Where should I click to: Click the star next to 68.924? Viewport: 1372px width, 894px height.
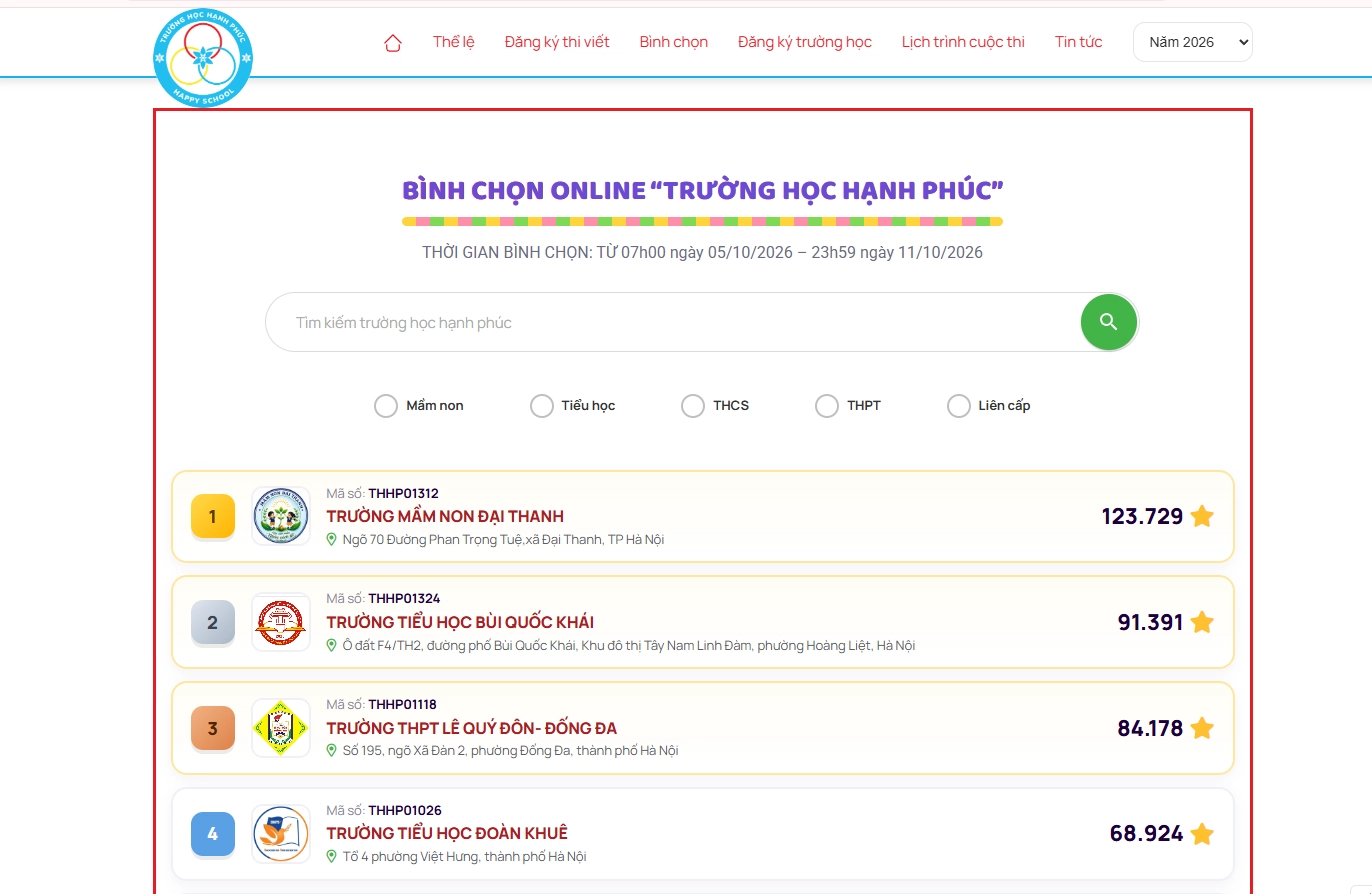click(1202, 834)
